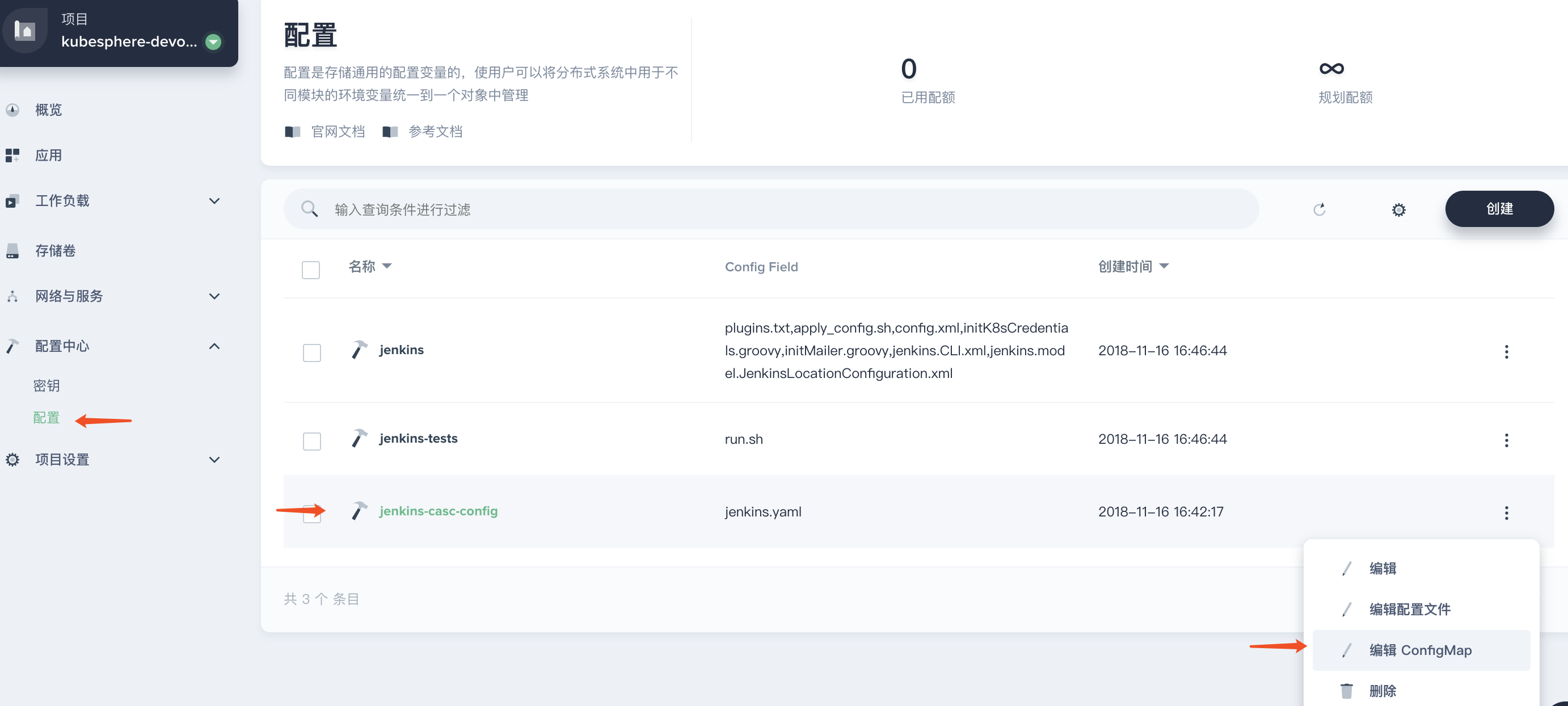Open the jenkins-tests config link
Screen dimensions: 1568x706
click(418, 439)
